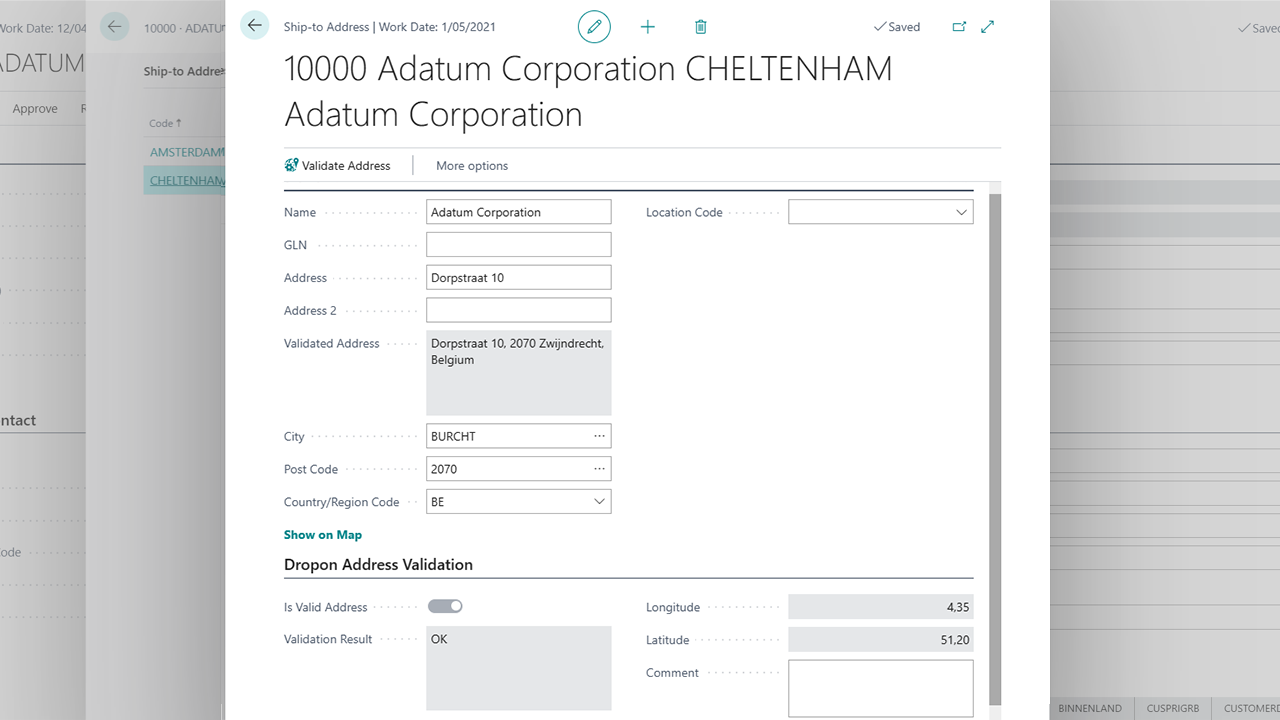1280x720 pixels.
Task: Click the Address field with Dorpstraat 10
Action: 518,277
